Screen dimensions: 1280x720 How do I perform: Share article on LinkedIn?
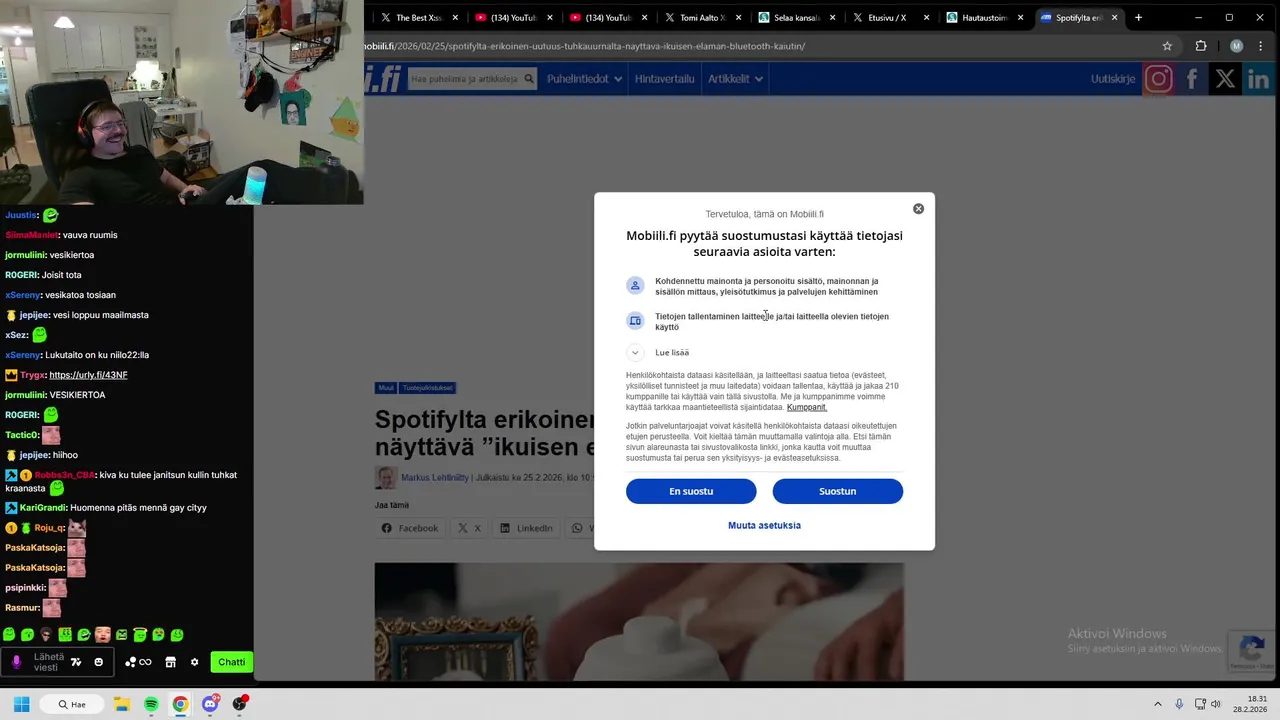(x=526, y=528)
